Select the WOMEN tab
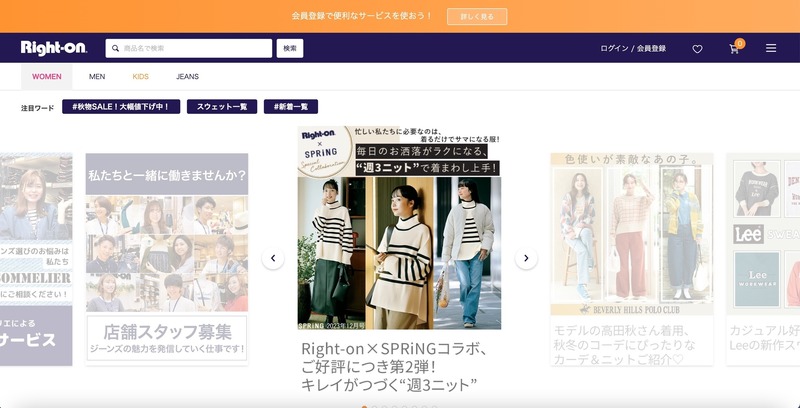This screenshot has width=800, height=408. tap(47, 77)
